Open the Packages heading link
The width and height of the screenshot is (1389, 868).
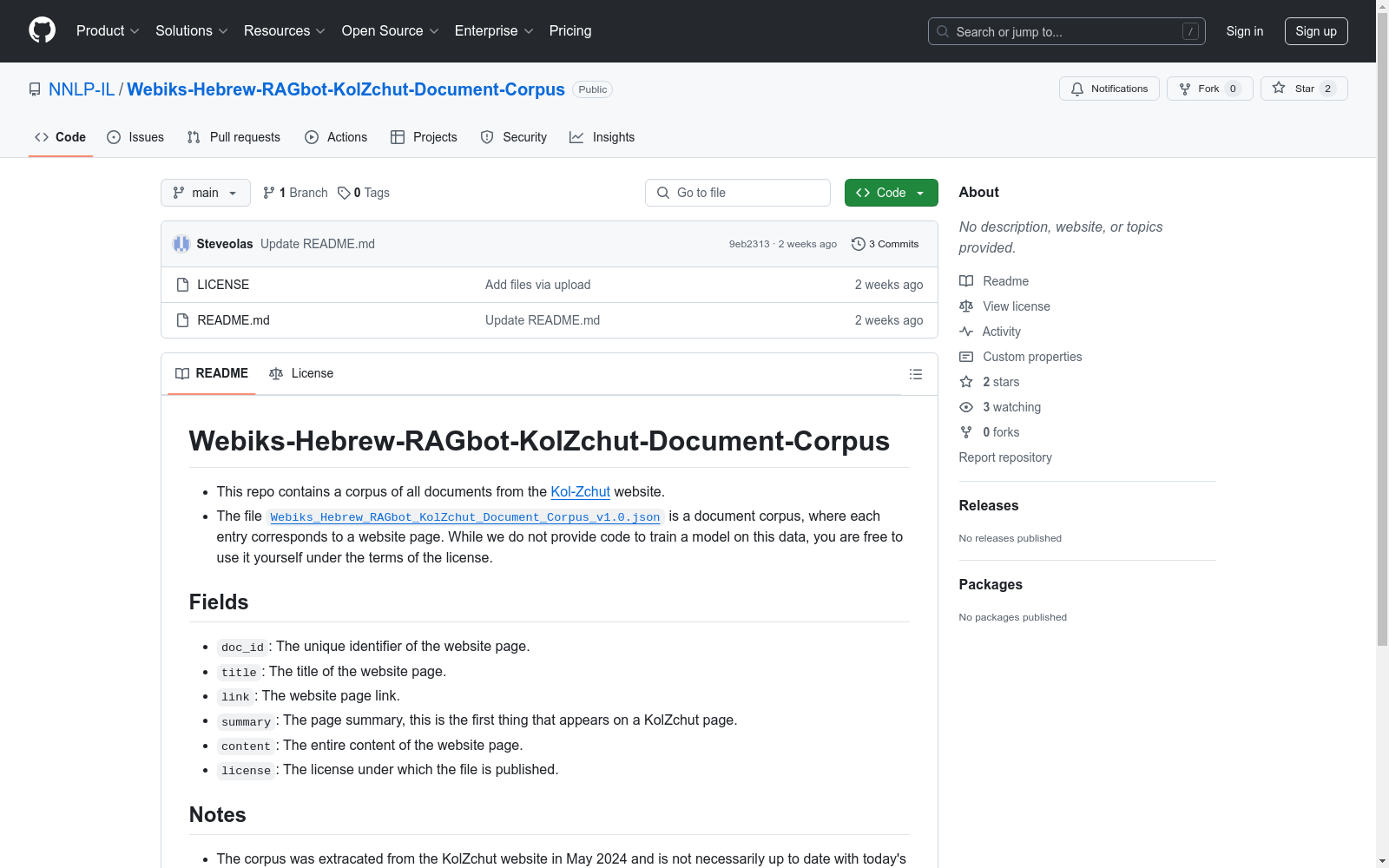point(991,585)
